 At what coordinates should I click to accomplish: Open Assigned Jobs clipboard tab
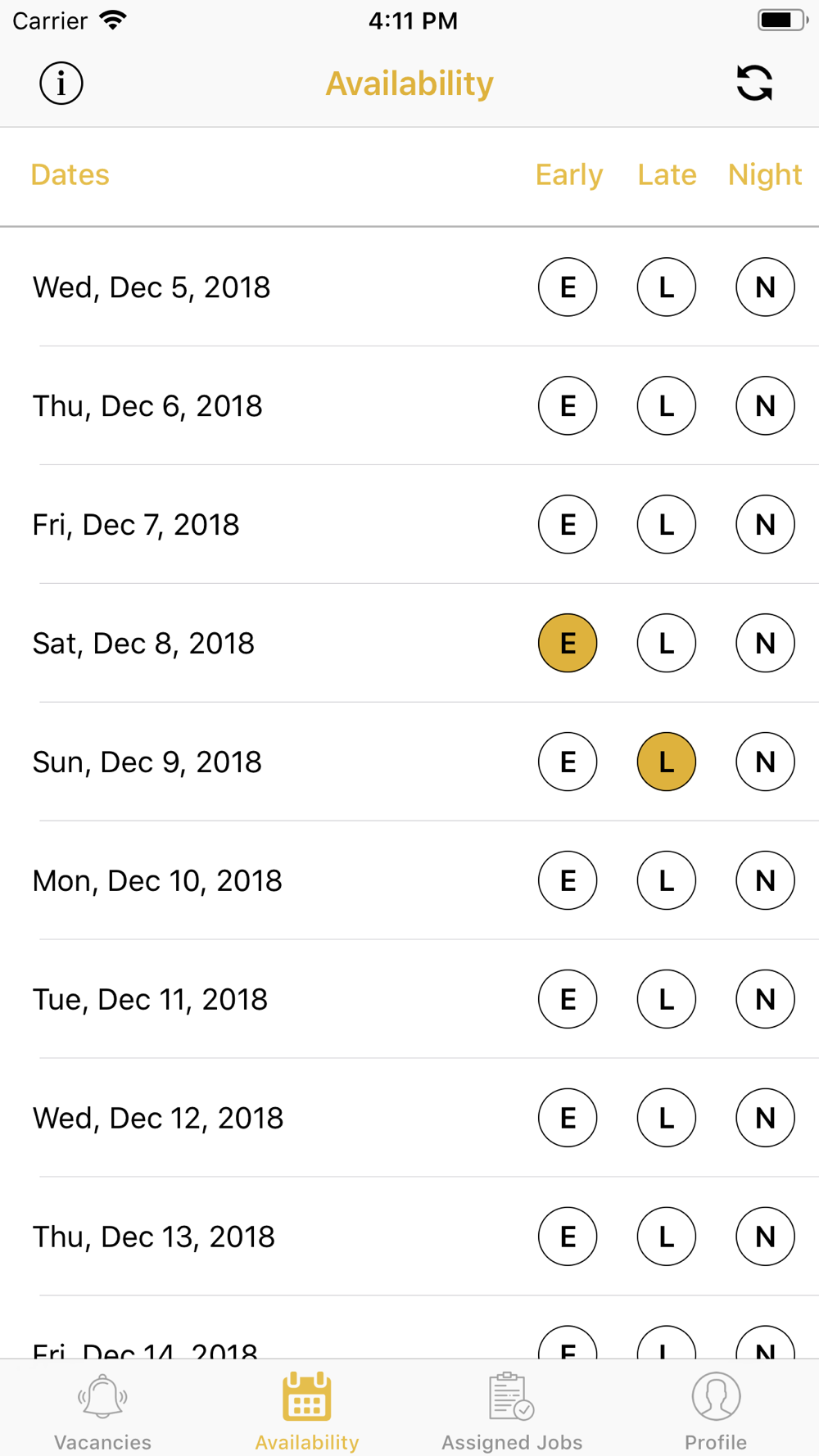[x=512, y=1411]
